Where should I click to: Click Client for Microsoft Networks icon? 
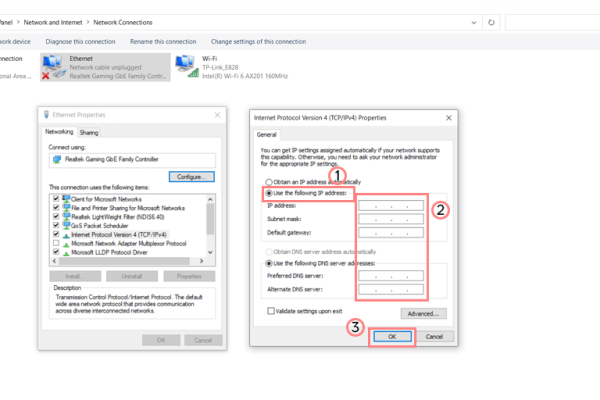66,201
